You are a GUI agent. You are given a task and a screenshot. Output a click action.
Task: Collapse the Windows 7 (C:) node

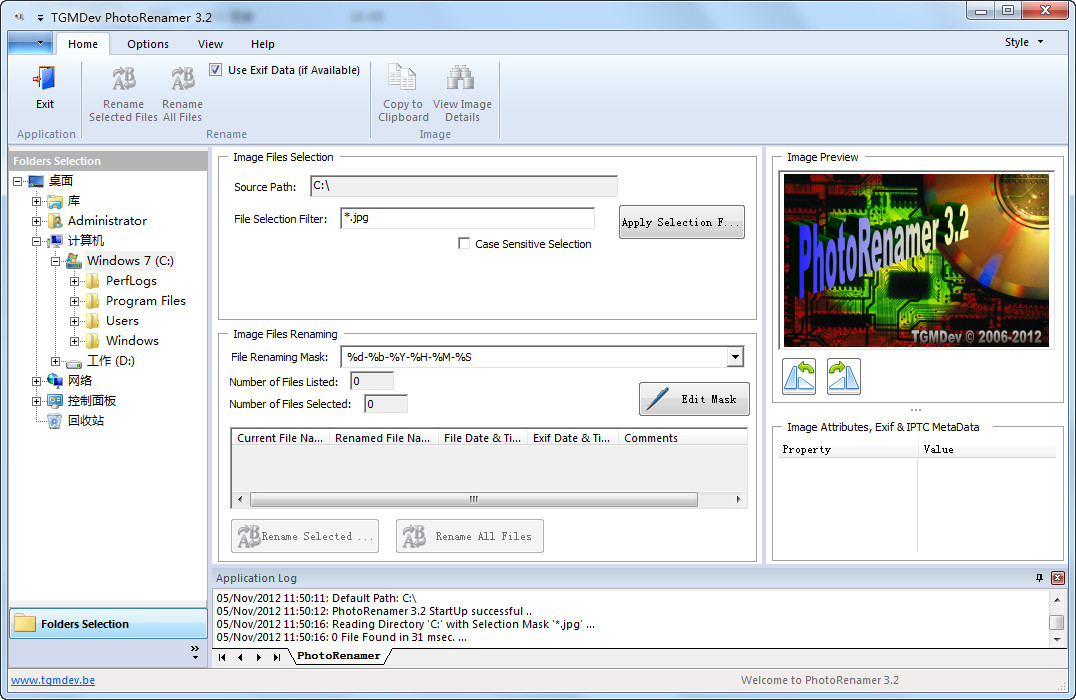click(56, 261)
